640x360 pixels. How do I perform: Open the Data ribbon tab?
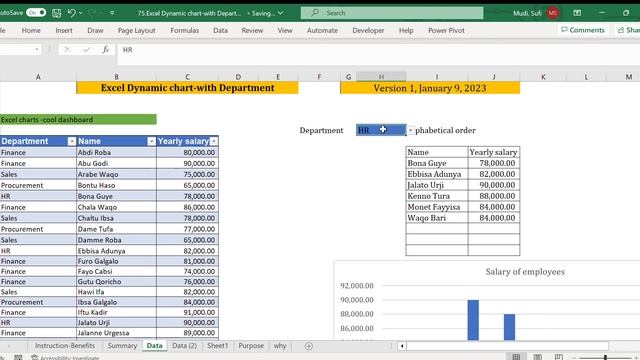(220, 30)
